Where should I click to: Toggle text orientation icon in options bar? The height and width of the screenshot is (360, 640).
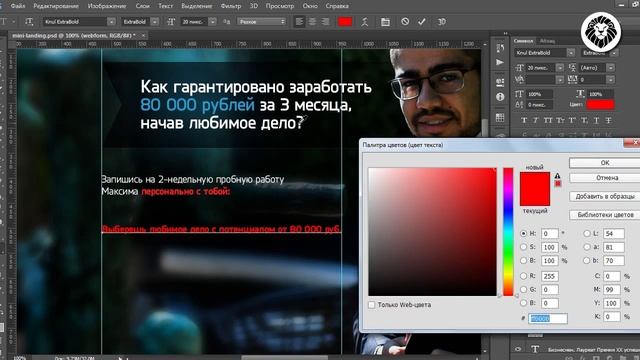coord(29,22)
